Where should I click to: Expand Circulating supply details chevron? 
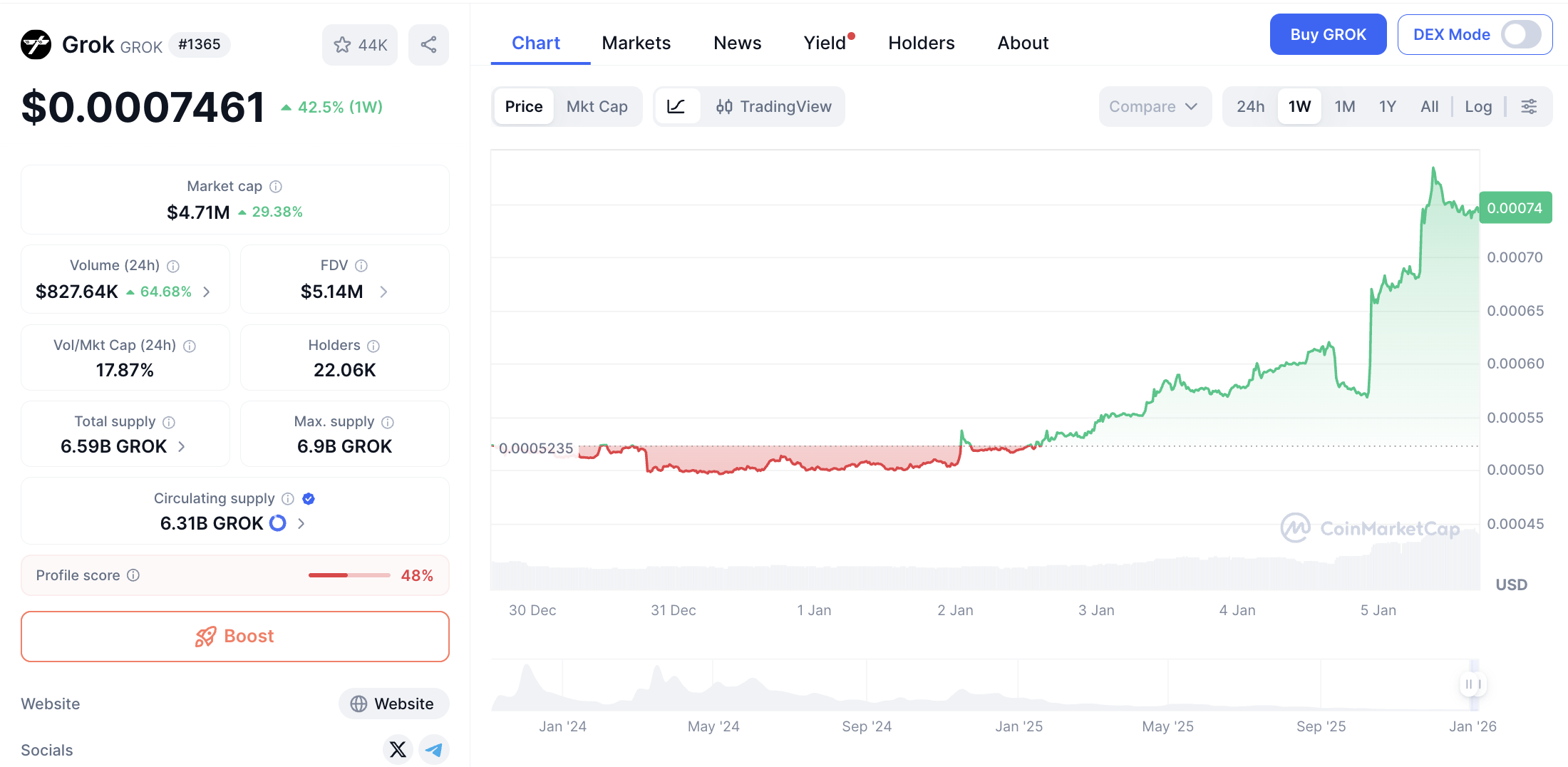pos(301,523)
